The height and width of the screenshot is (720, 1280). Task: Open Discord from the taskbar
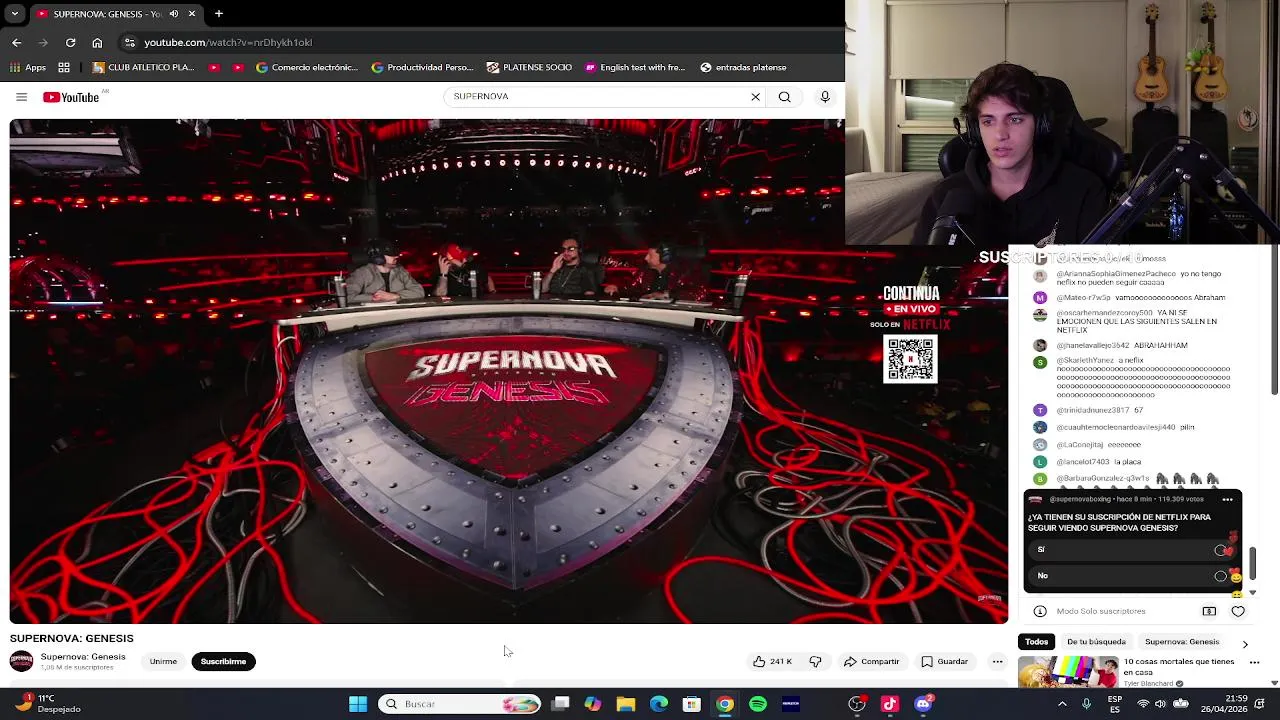pos(923,704)
